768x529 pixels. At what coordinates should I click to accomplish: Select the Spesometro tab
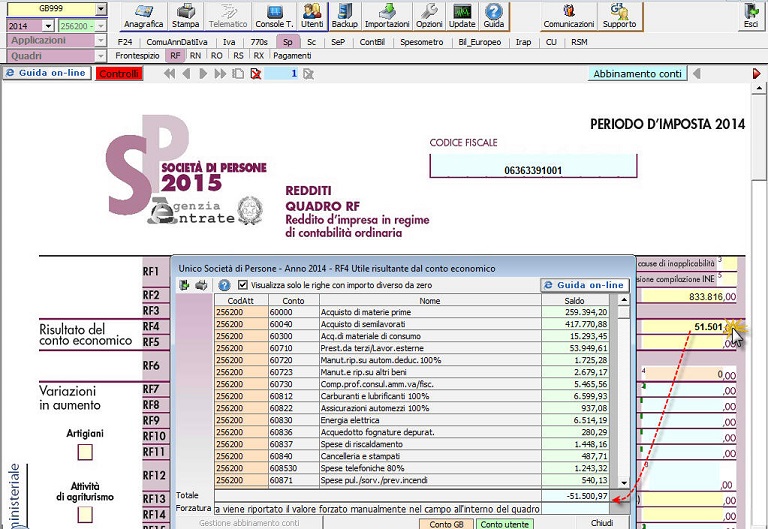pos(421,42)
